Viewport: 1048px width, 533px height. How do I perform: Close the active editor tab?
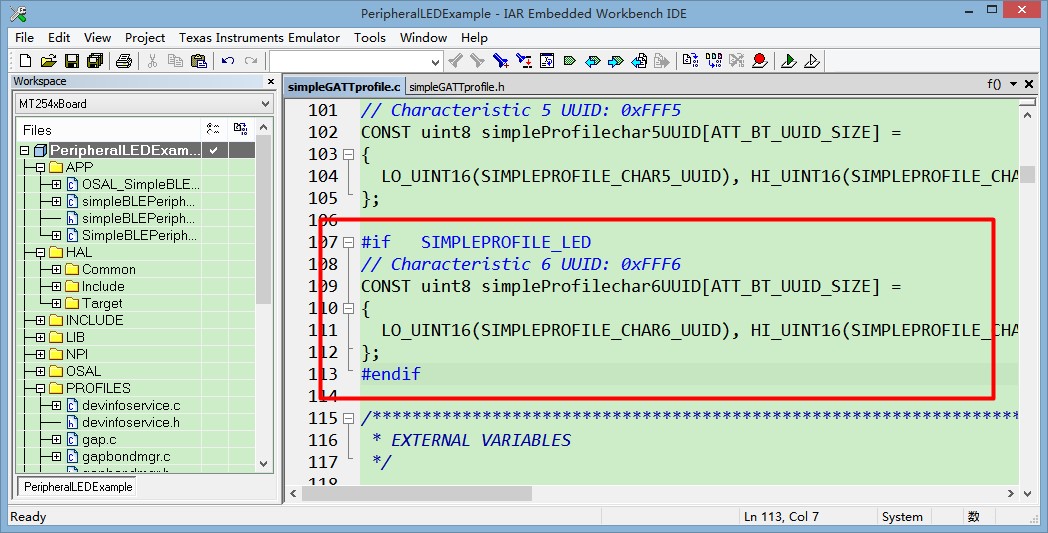point(1029,84)
